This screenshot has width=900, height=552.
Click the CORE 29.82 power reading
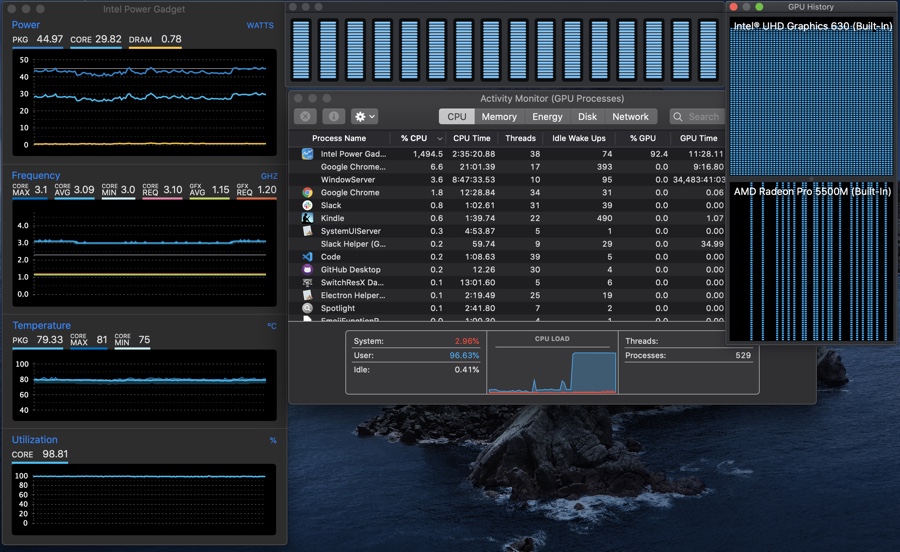click(x=96, y=40)
